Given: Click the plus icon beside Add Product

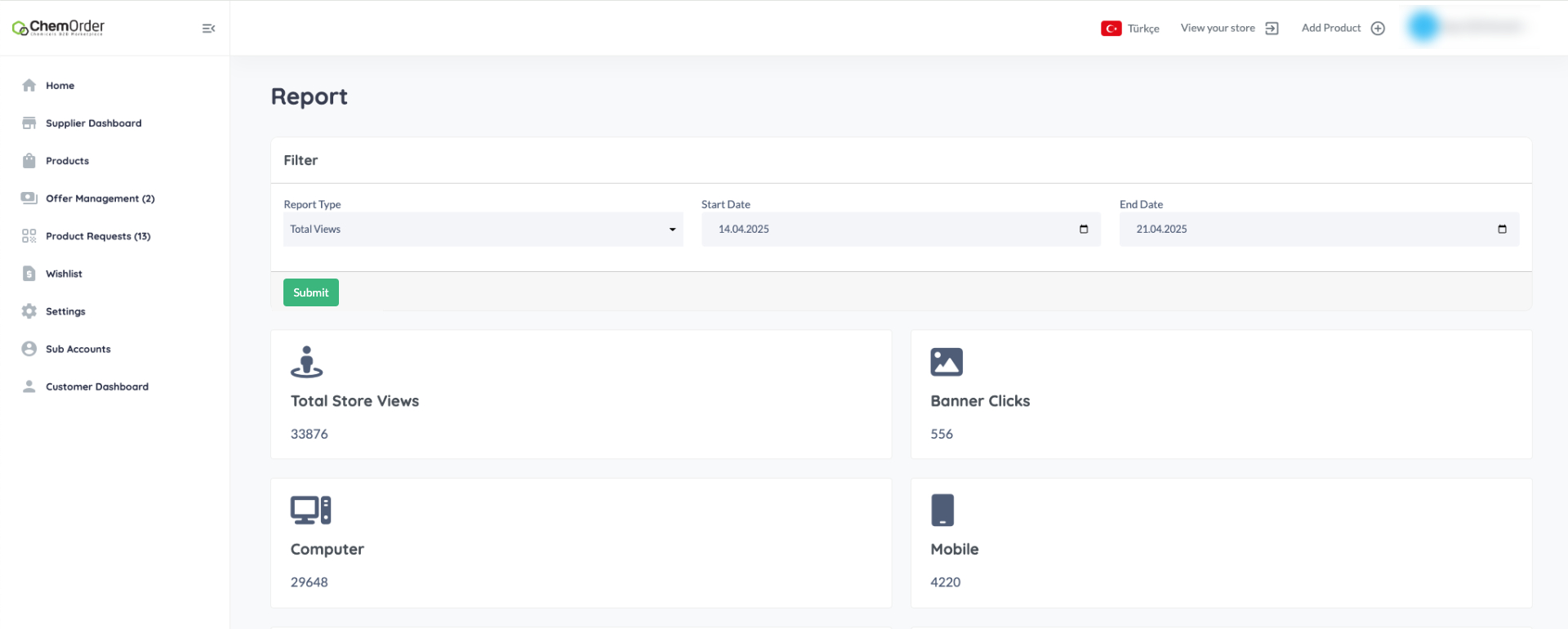Looking at the screenshot, I should coord(1378,29).
